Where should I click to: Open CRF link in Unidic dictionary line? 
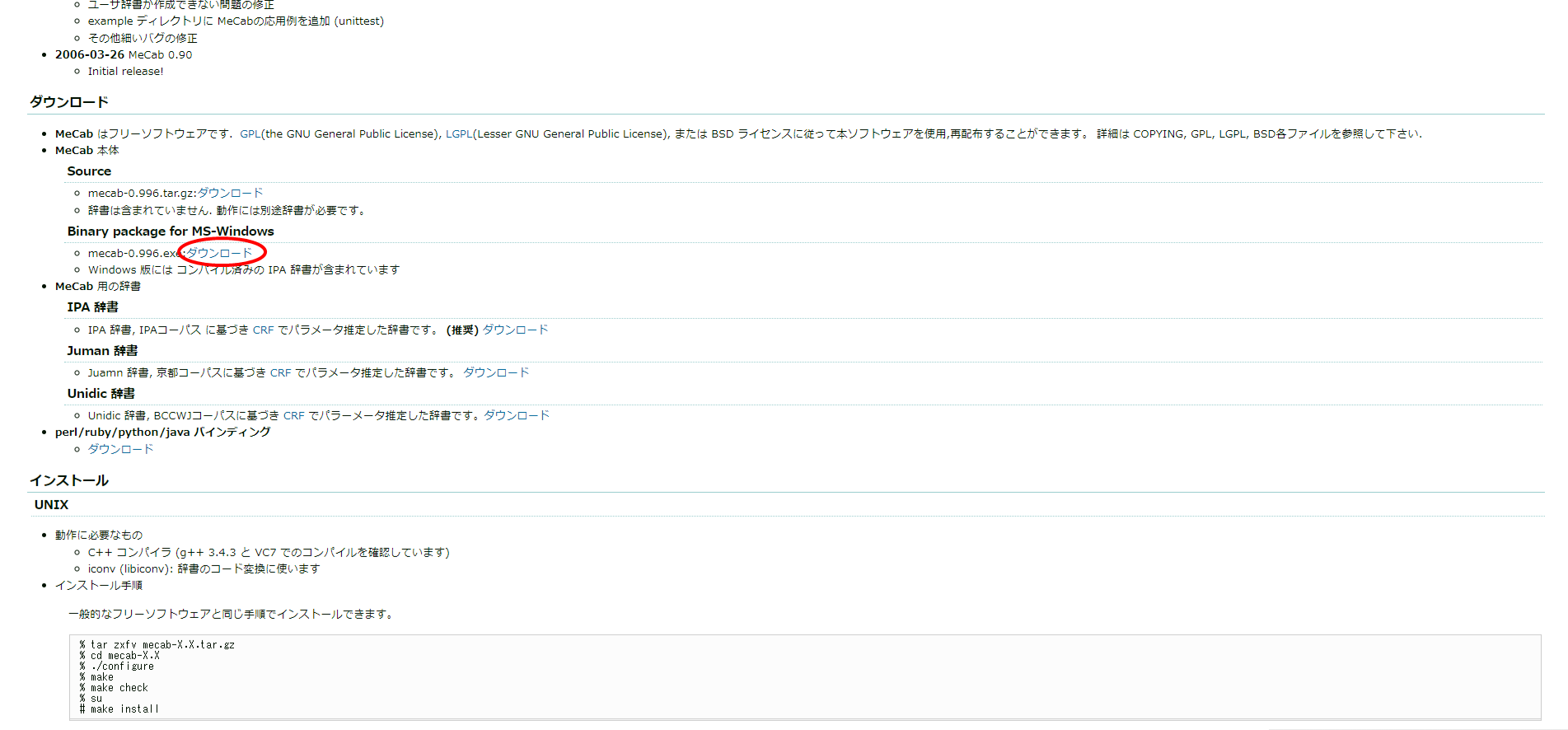point(293,415)
